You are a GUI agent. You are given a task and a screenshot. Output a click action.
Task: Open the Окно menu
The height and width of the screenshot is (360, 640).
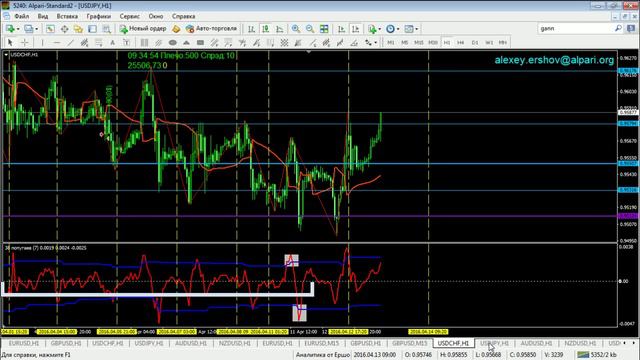(x=156, y=16)
